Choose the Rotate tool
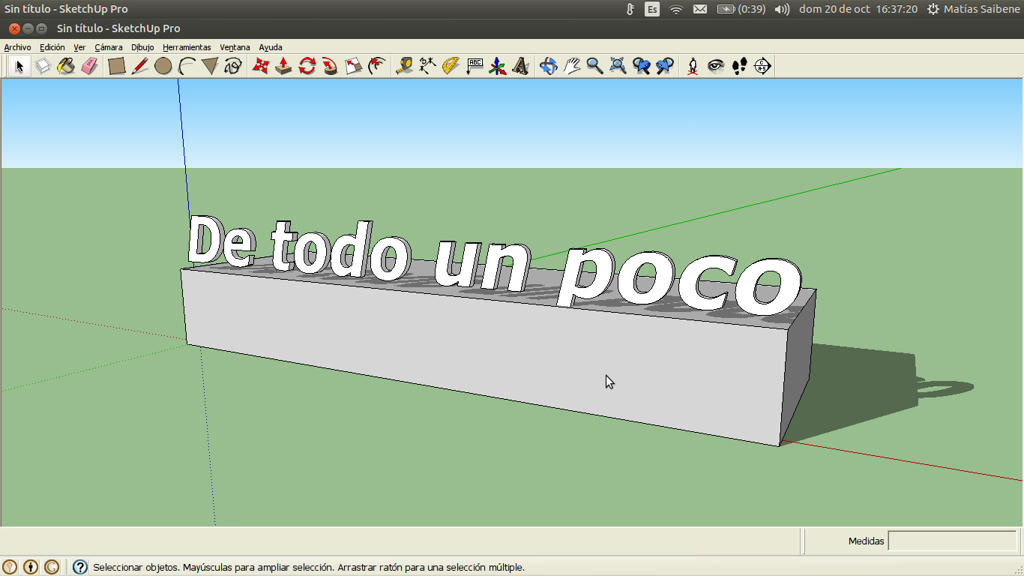The height and width of the screenshot is (576, 1024). [x=307, y=66]
